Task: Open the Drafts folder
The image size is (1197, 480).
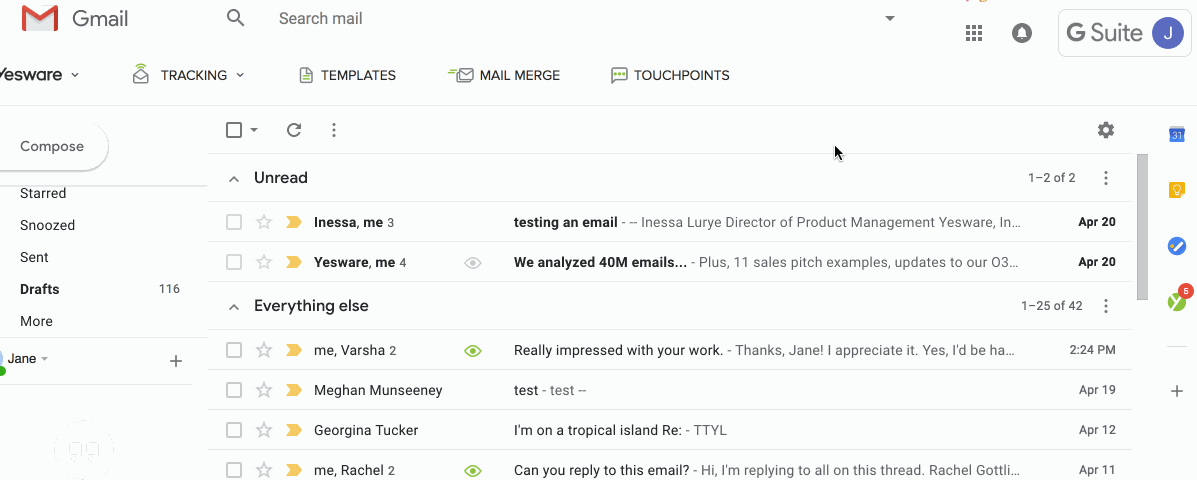Action: [40, 289]
